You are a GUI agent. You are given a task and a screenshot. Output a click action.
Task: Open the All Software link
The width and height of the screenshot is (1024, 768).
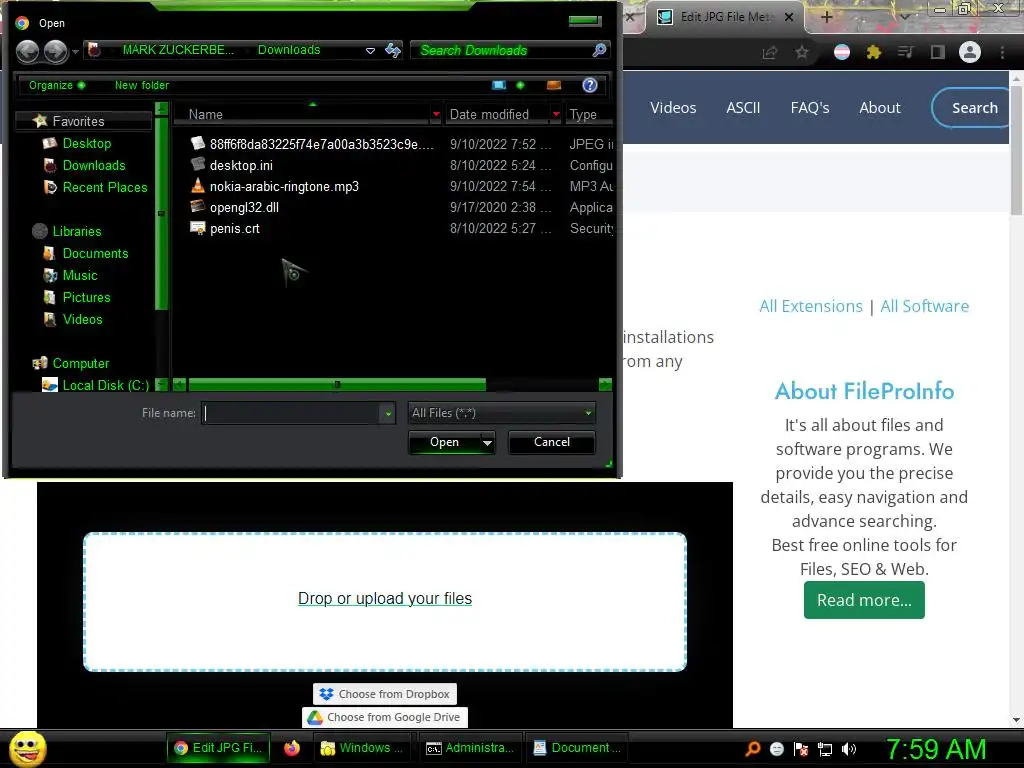925,306
